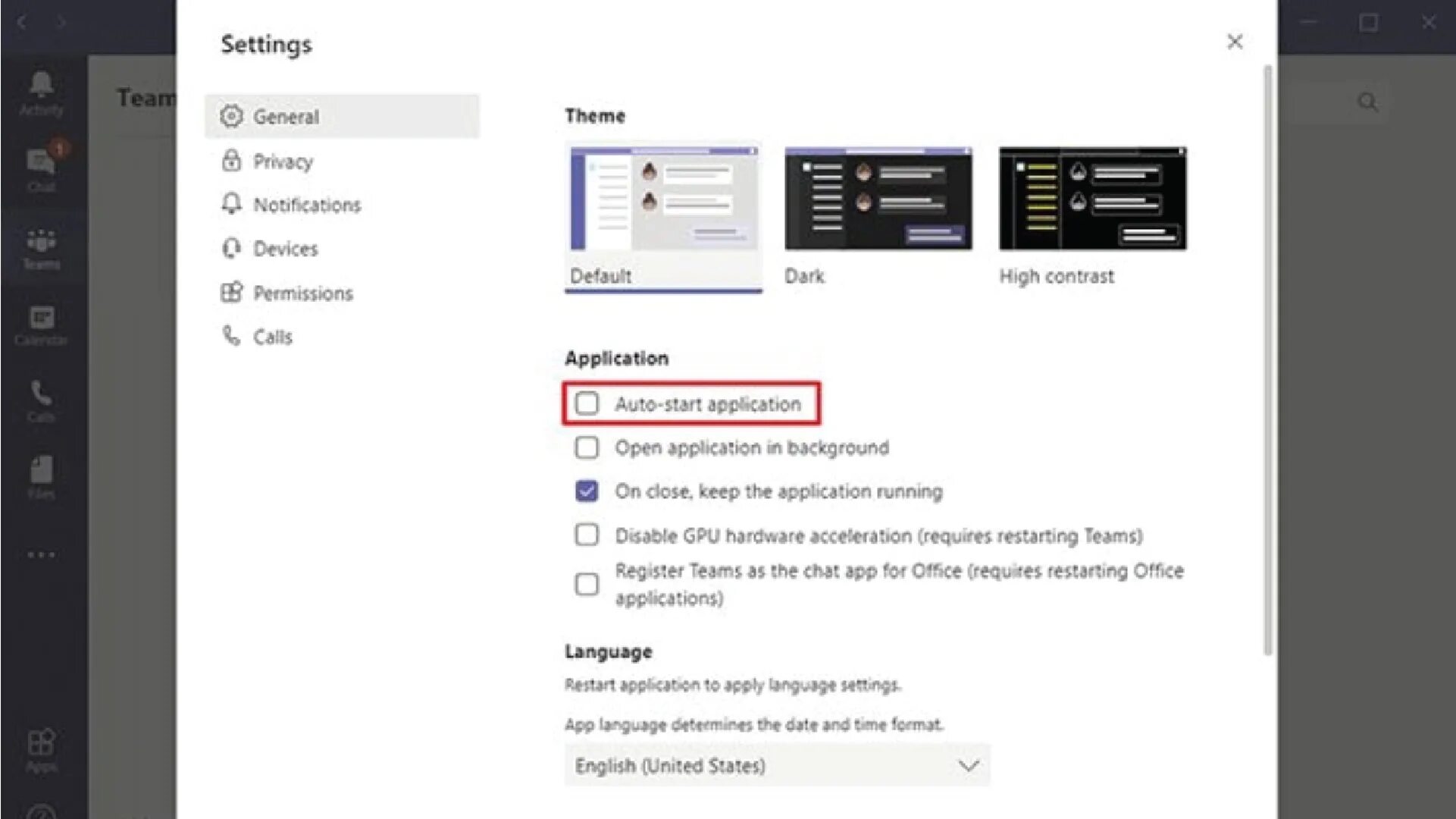Click the search magnifier icon
Image resolution: width=1456 pixels, height=819 pixels.
[1367, 102]
